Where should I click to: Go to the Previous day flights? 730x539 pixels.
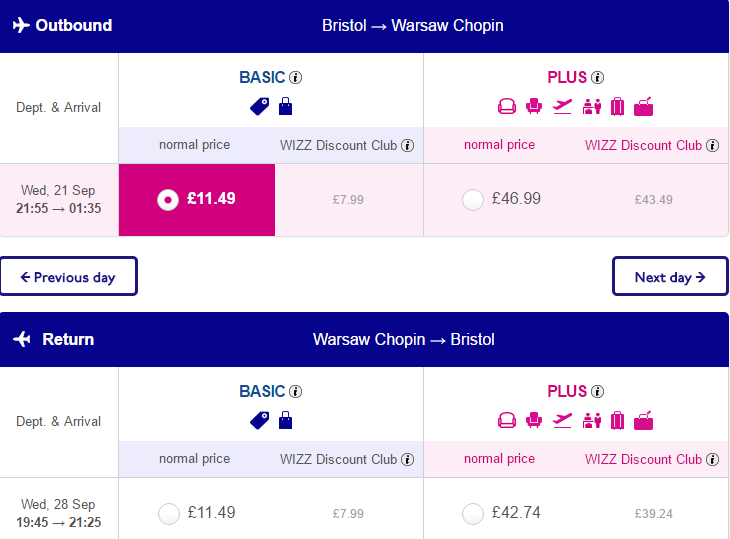(68, 276)
